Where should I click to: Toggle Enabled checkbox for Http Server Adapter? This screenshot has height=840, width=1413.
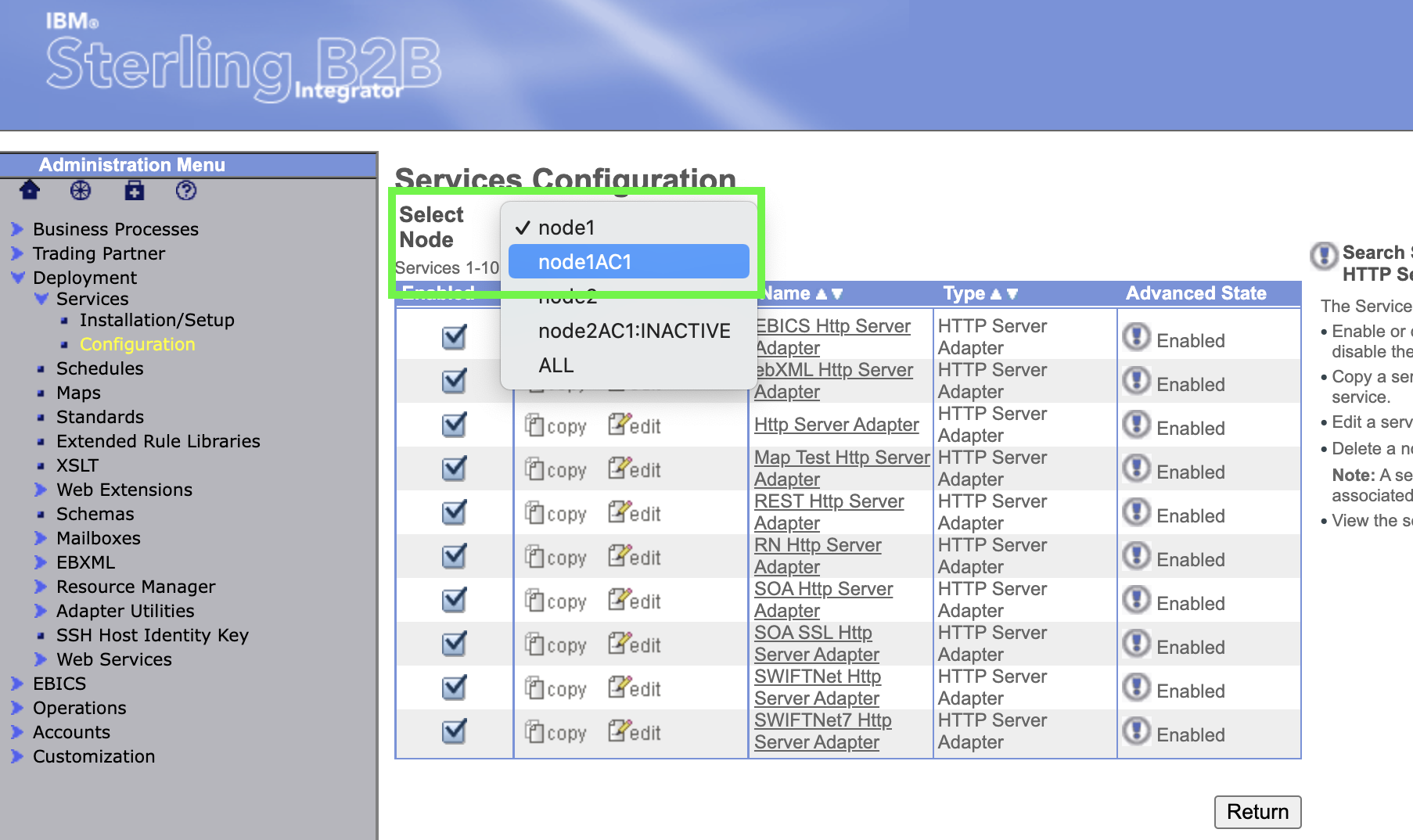click(455, 425)
